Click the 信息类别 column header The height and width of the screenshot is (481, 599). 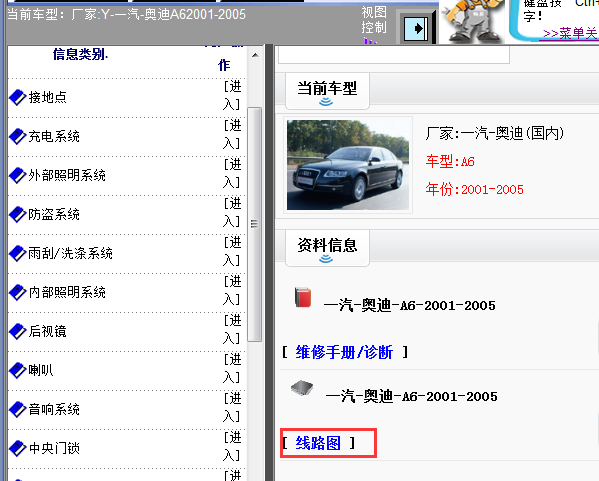[80, 54]
